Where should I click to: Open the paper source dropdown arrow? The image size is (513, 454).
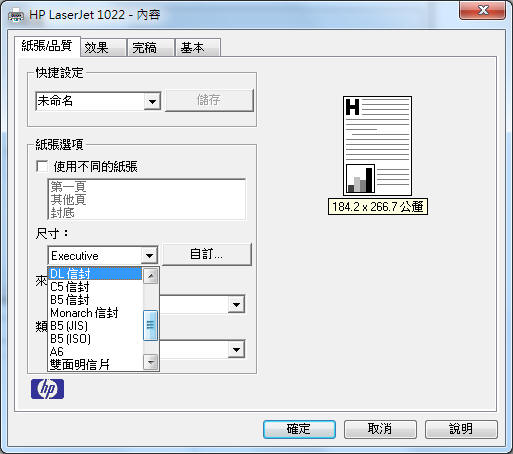(236, 304)
